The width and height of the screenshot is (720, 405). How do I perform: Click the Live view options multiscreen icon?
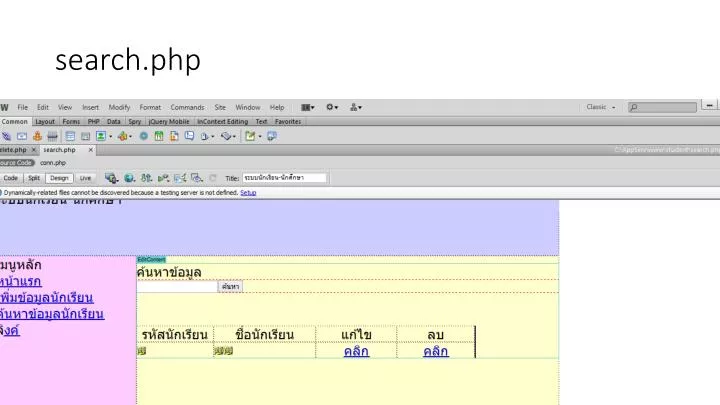[112, 178]
